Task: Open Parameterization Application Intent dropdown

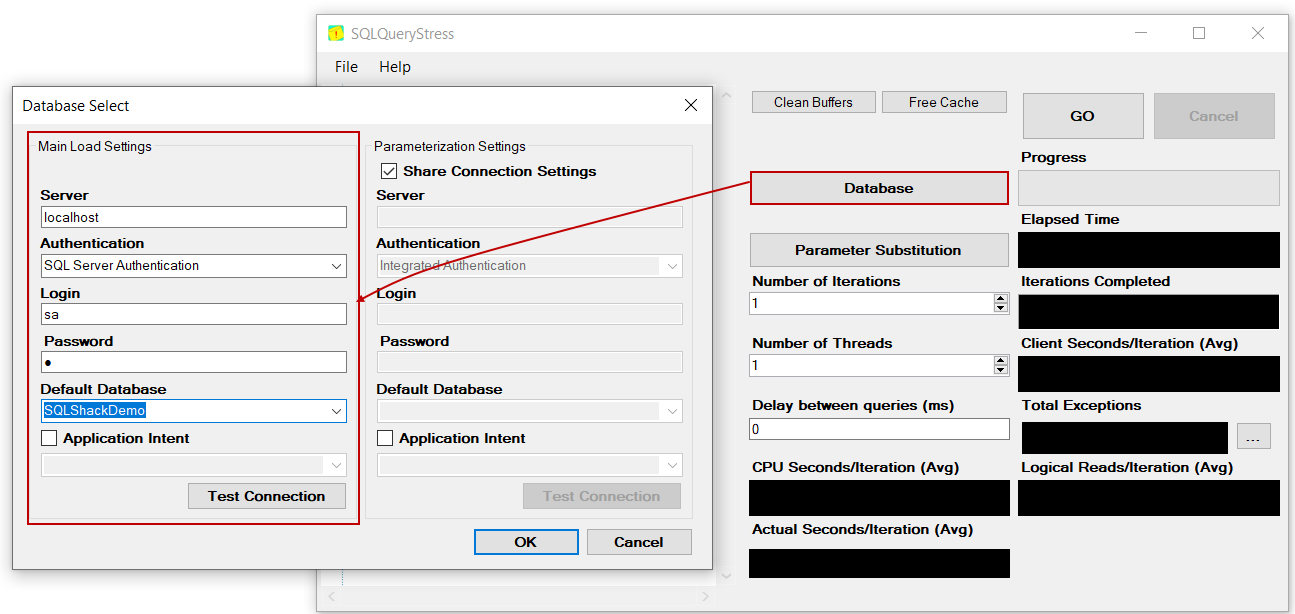Action: click(x=672, y=465)
